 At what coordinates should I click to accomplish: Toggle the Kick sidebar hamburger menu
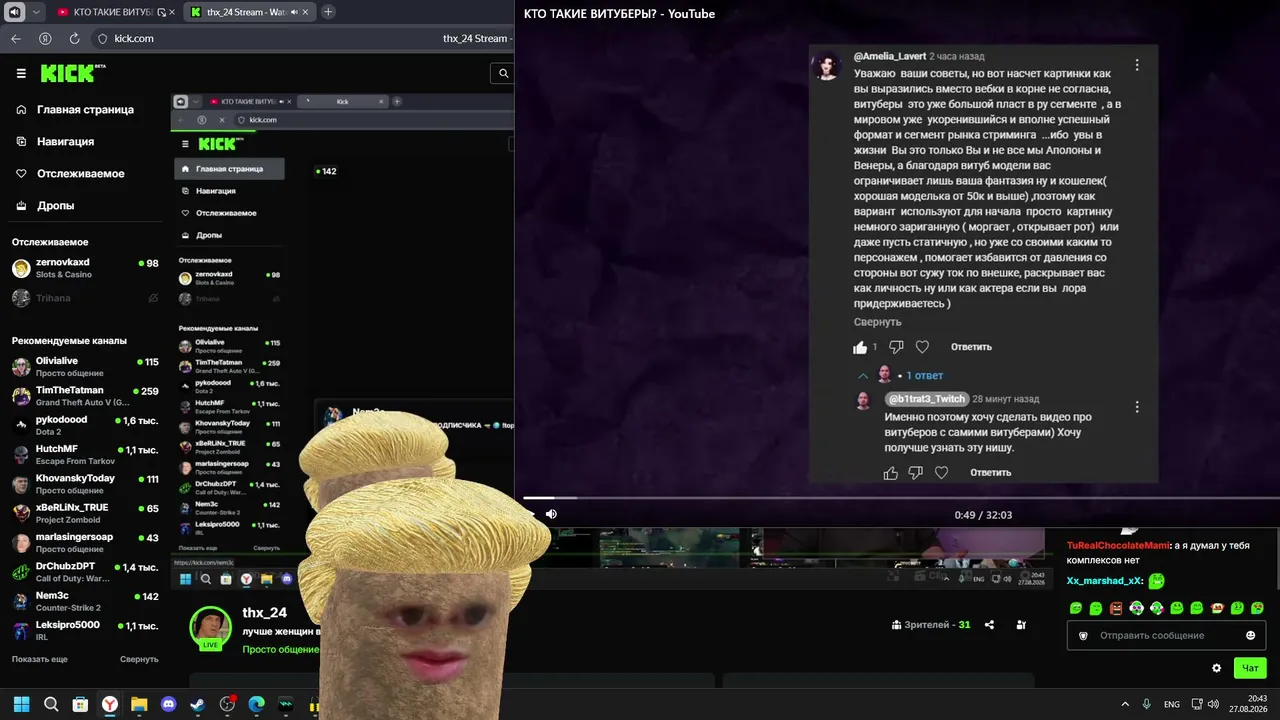click(21, 73)
